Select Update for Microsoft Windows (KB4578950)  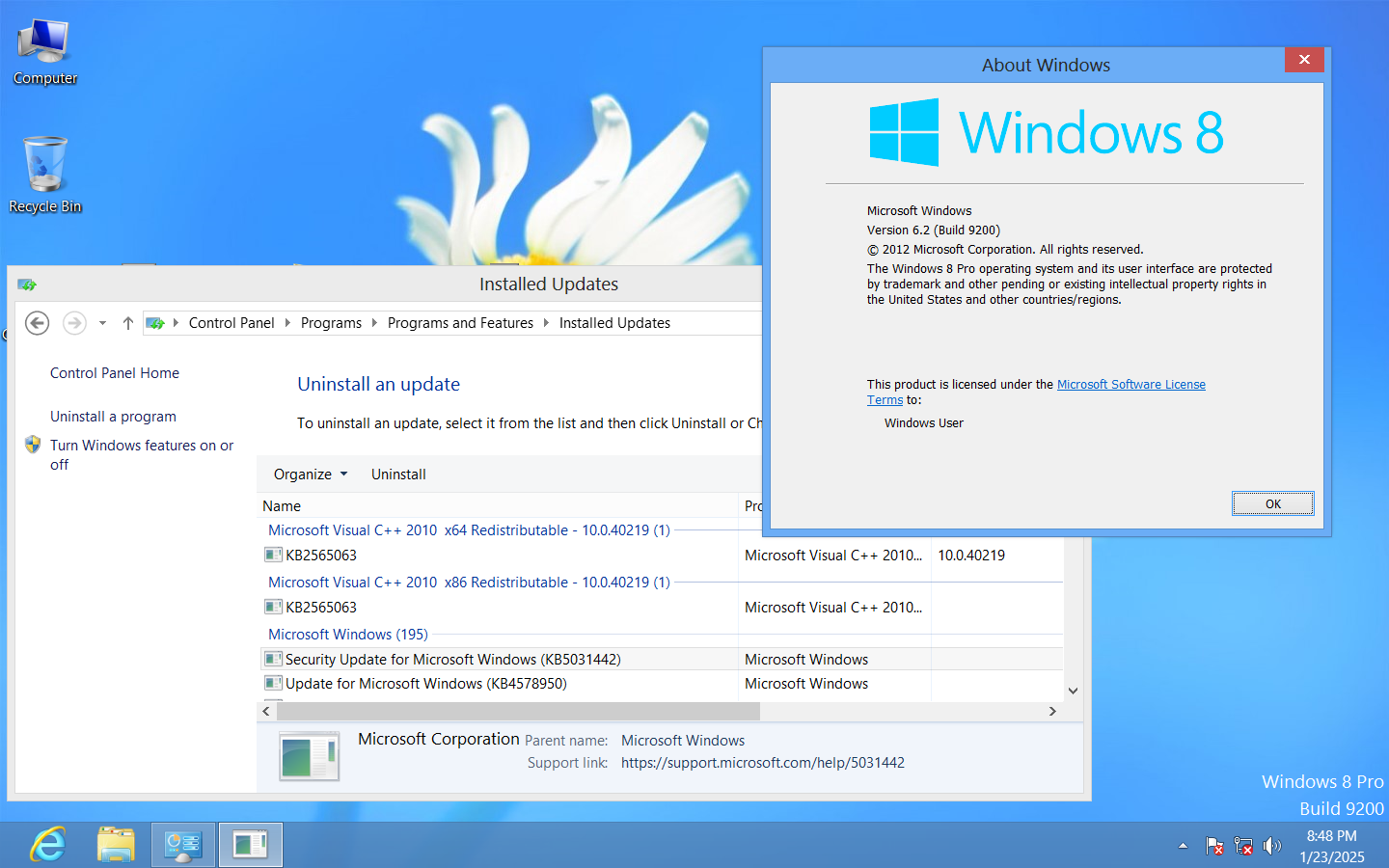pyautogui.click(x=426, y=684)
